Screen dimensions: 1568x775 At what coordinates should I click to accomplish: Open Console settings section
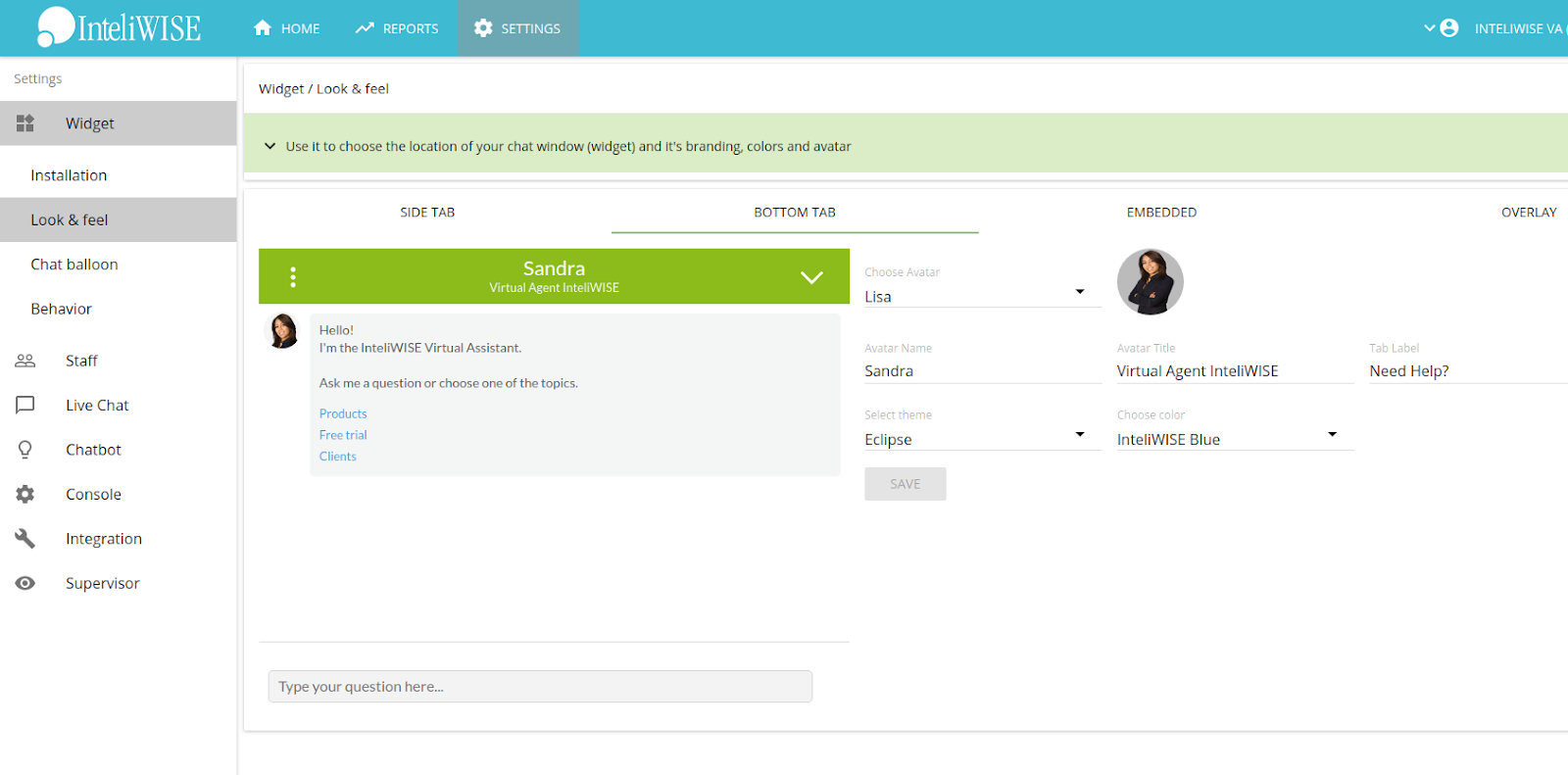click(119, 495)
